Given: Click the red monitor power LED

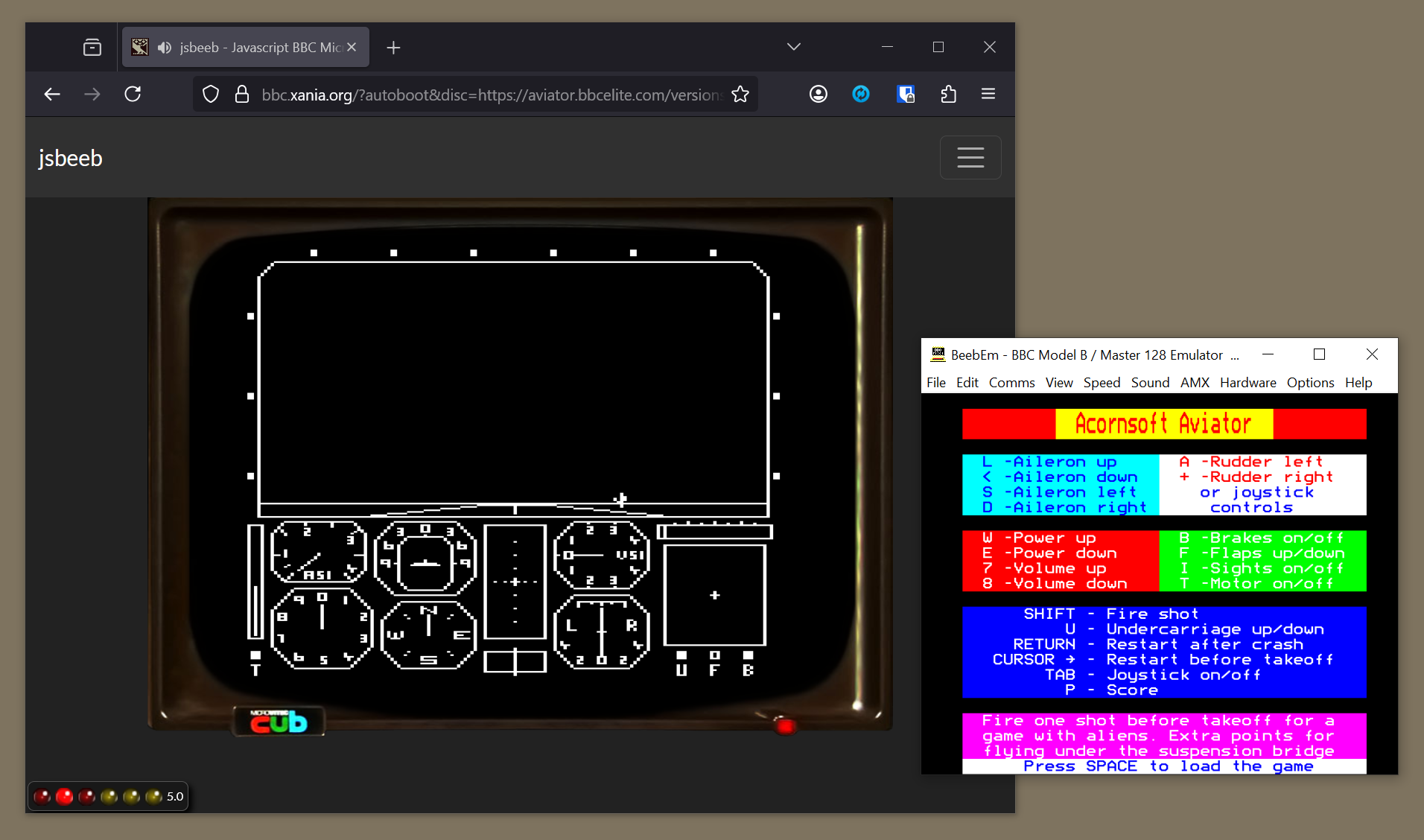Looking at the screenshot, I should [785, 725].
